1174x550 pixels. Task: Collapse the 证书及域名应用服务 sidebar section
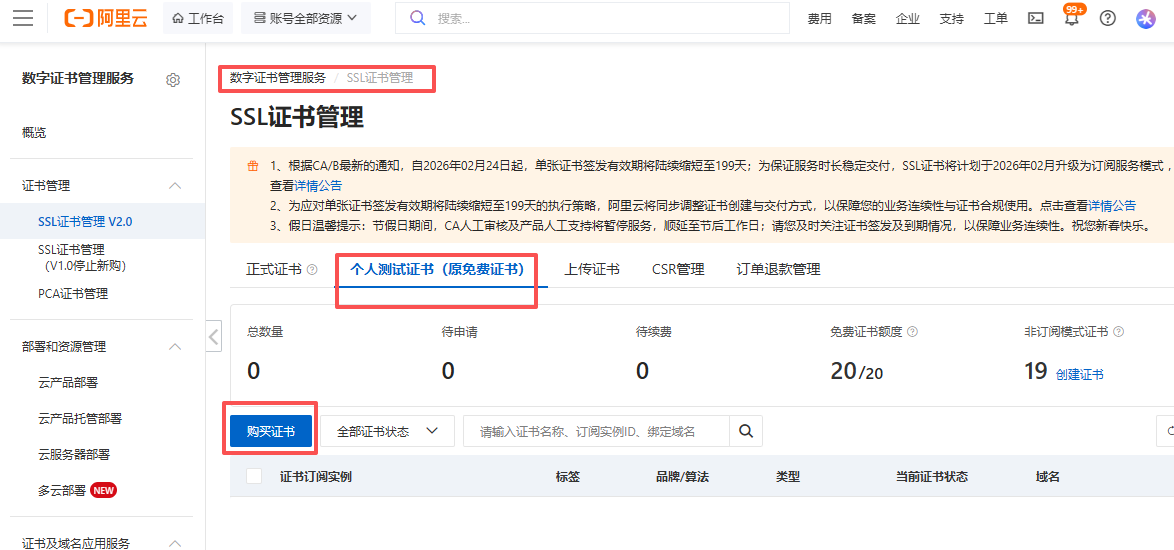[x=174, y=543]
